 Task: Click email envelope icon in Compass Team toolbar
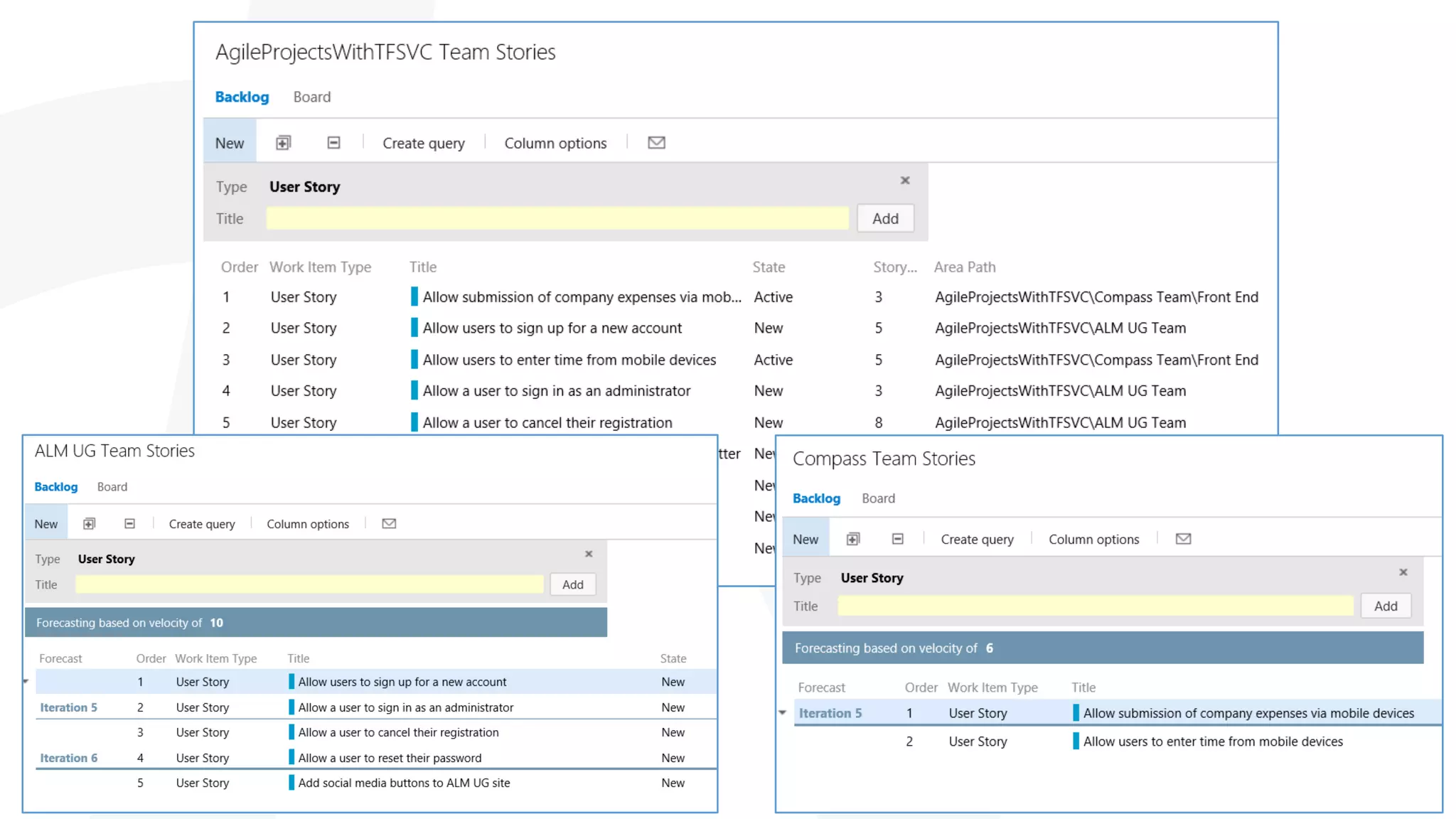click(1183, 540)
